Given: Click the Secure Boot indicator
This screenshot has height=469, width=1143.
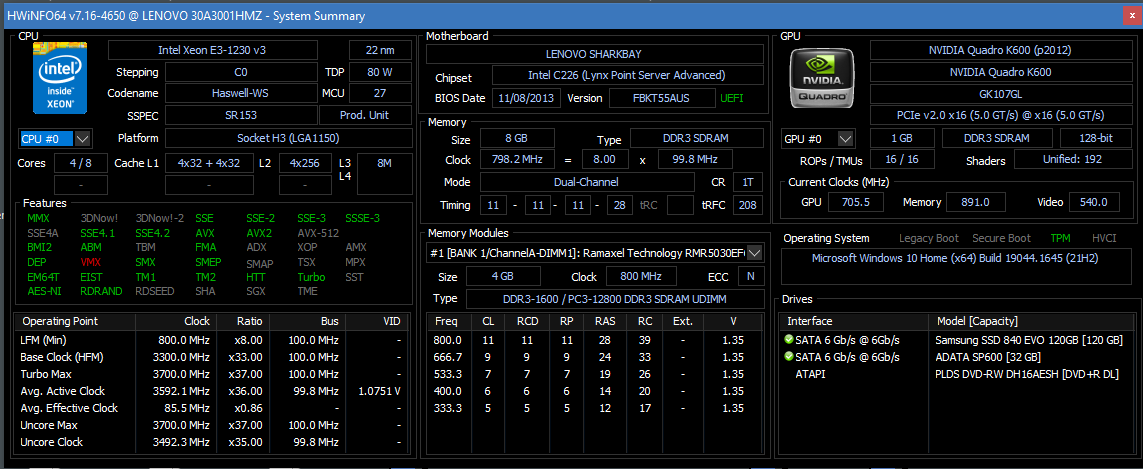Looking at the screenshot, I should coord(1004,238).
